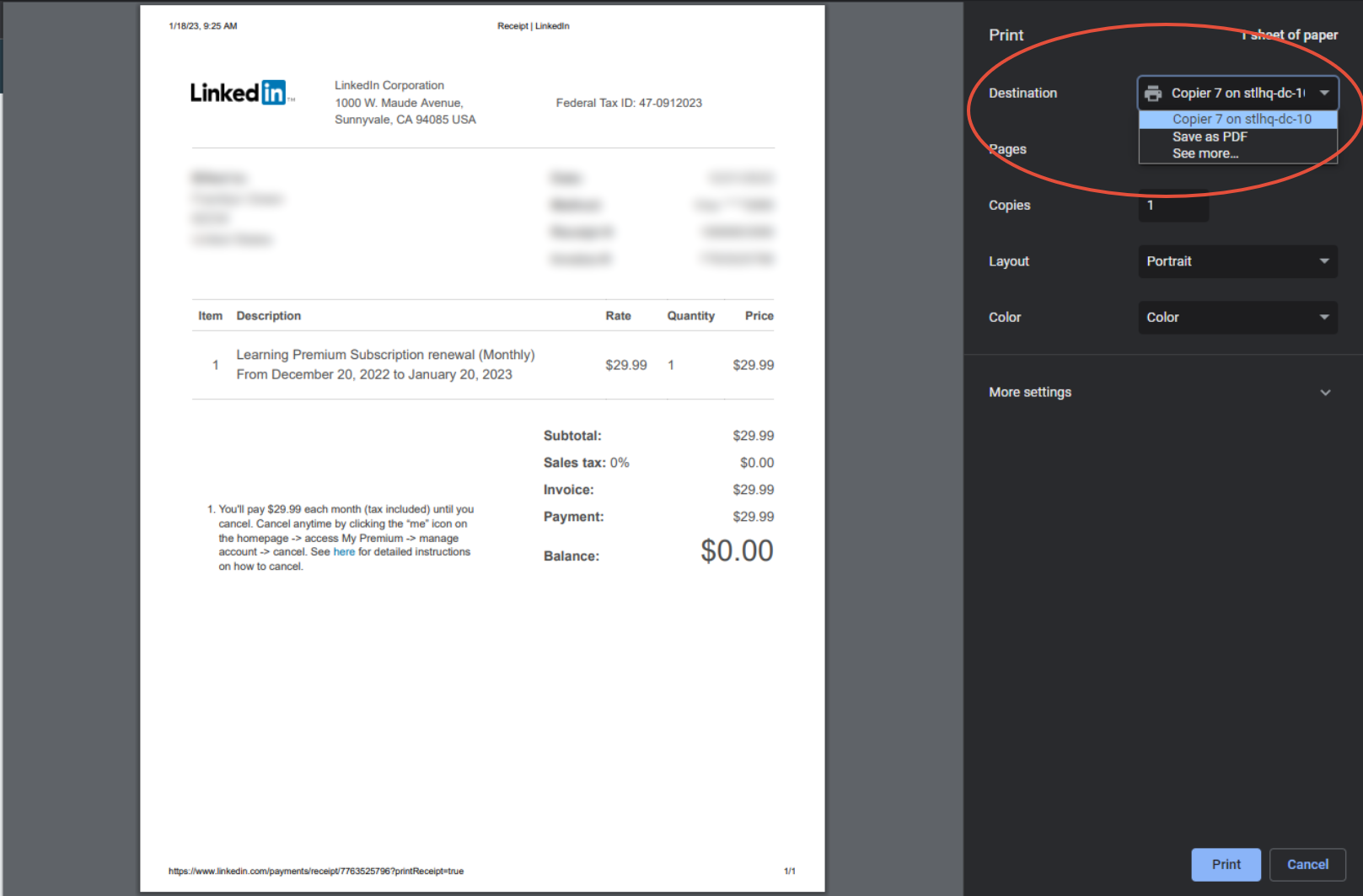Screen dimensions: 1363x896
Task: Click the 'Payment:' label
Action: [x=573, y=517]
